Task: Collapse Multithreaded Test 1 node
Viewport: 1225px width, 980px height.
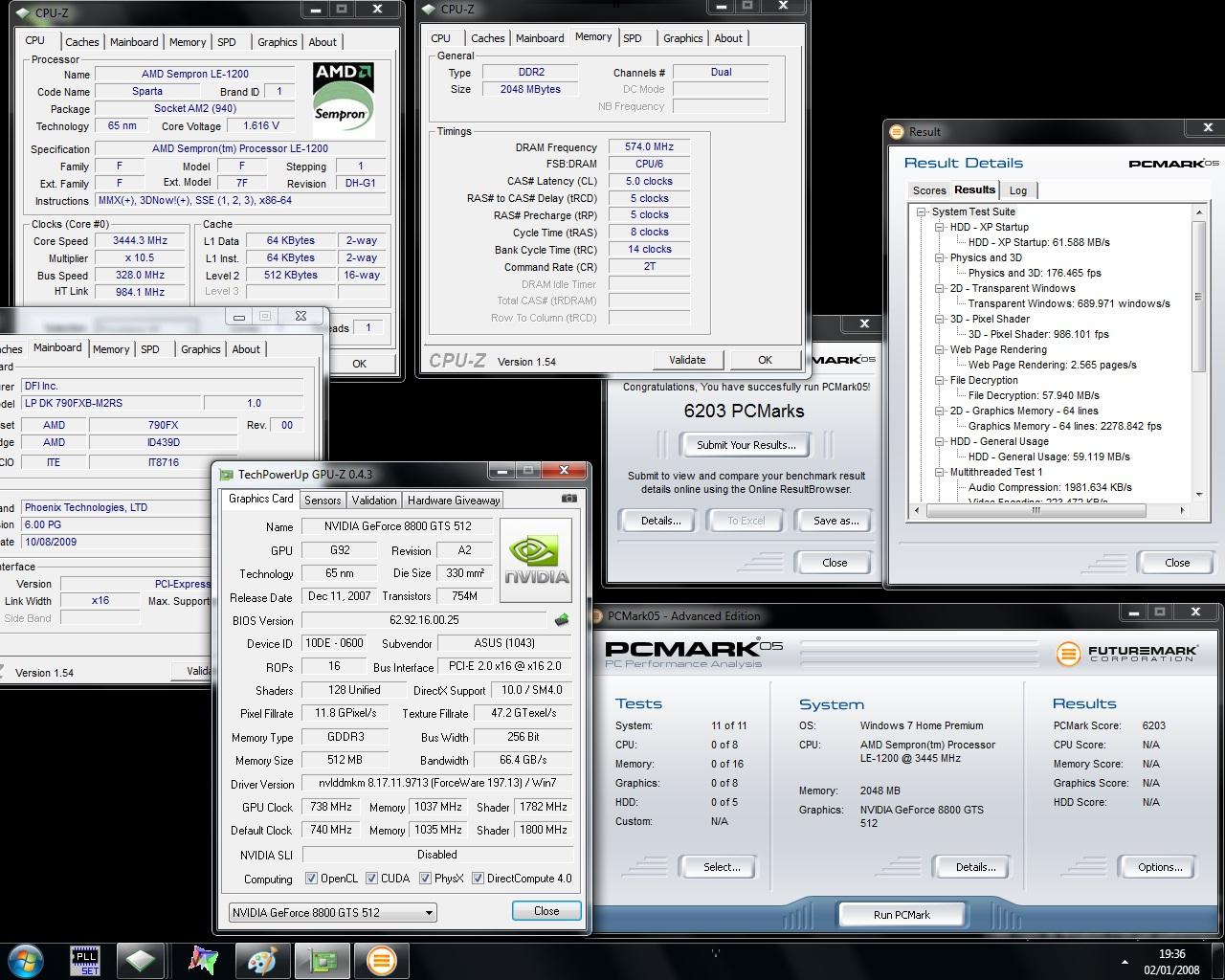Action: point(939,473)
